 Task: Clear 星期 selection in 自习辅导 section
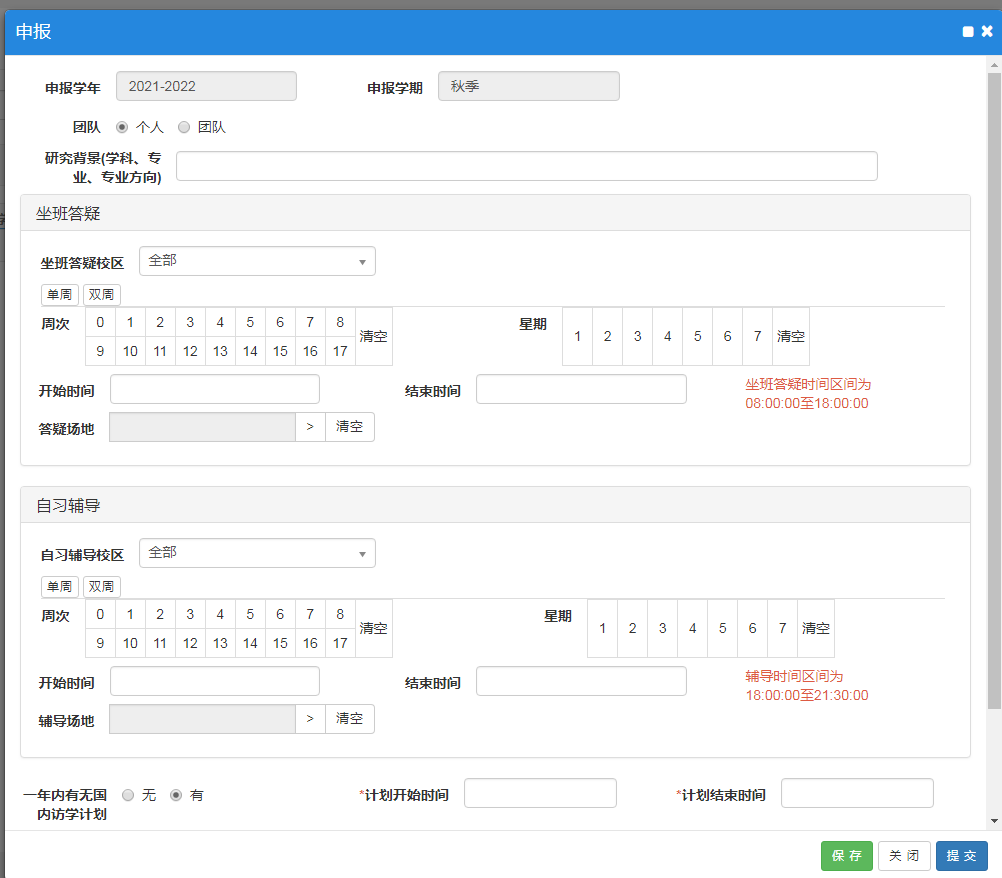point(816,628)
